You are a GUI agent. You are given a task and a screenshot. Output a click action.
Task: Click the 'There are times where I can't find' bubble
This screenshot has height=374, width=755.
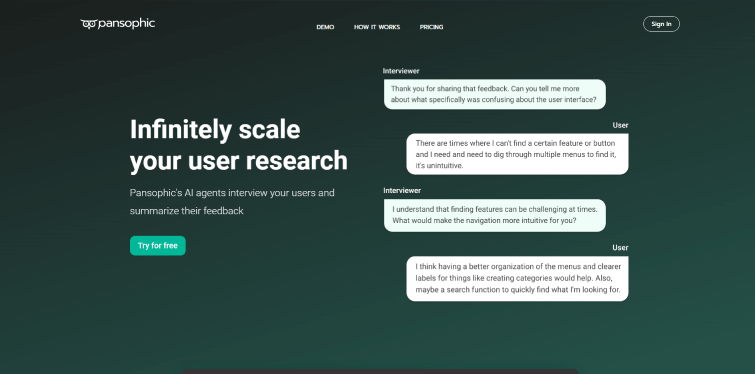(517, 154)
